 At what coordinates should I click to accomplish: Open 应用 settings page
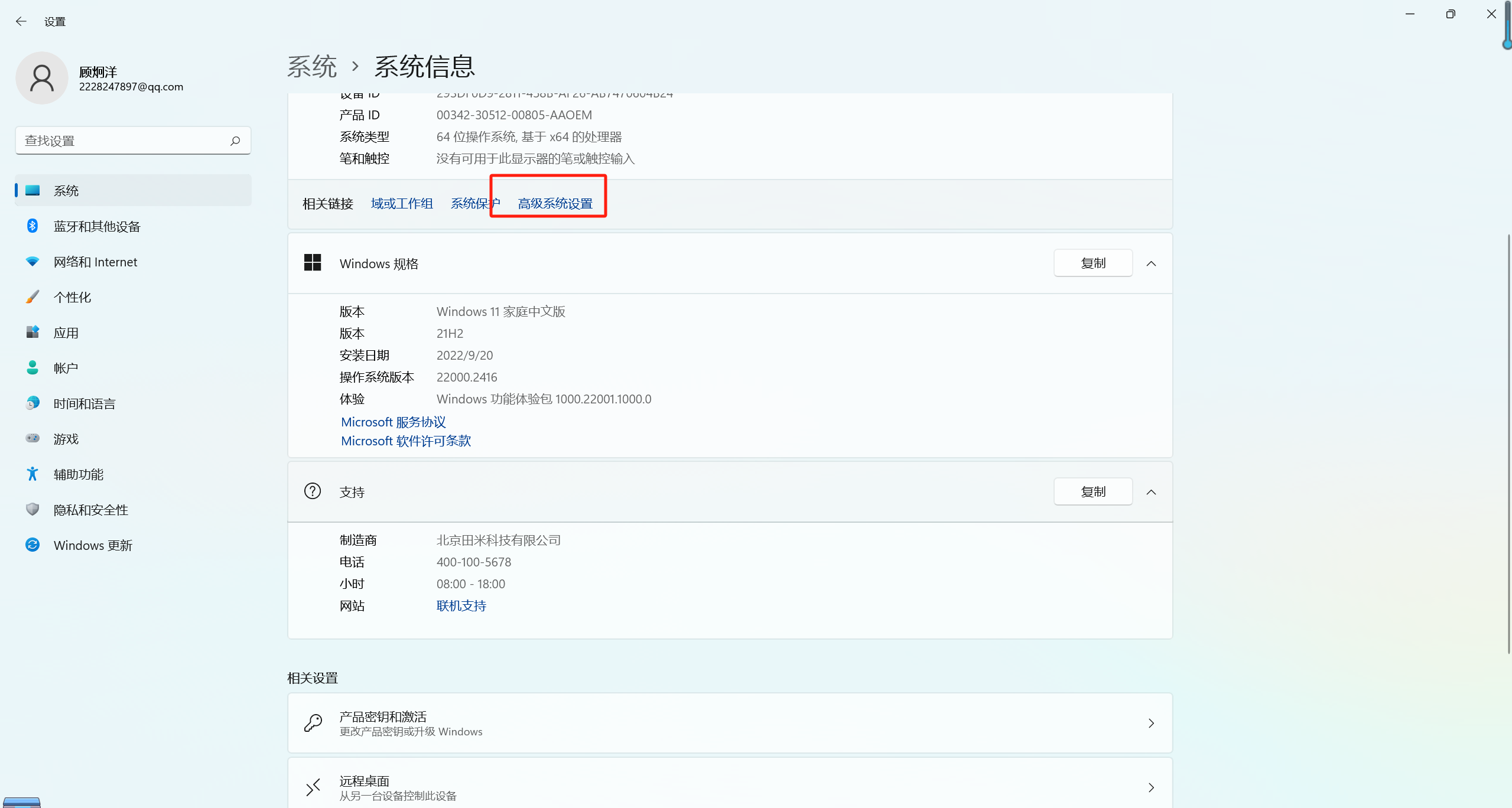(134, 333)
